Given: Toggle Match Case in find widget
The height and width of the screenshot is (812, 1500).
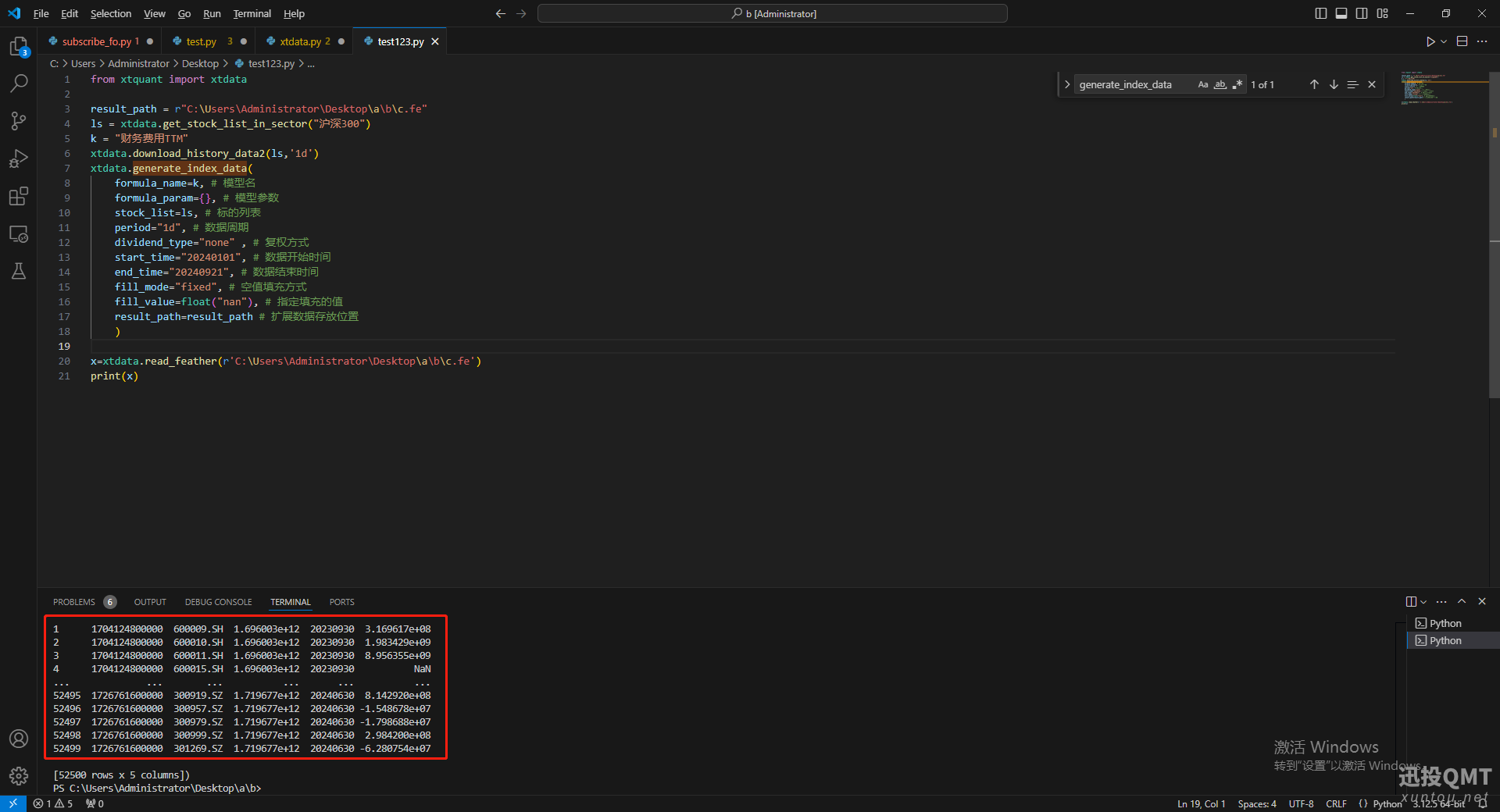Looking at the screenshot, I should click(1203, 84).
